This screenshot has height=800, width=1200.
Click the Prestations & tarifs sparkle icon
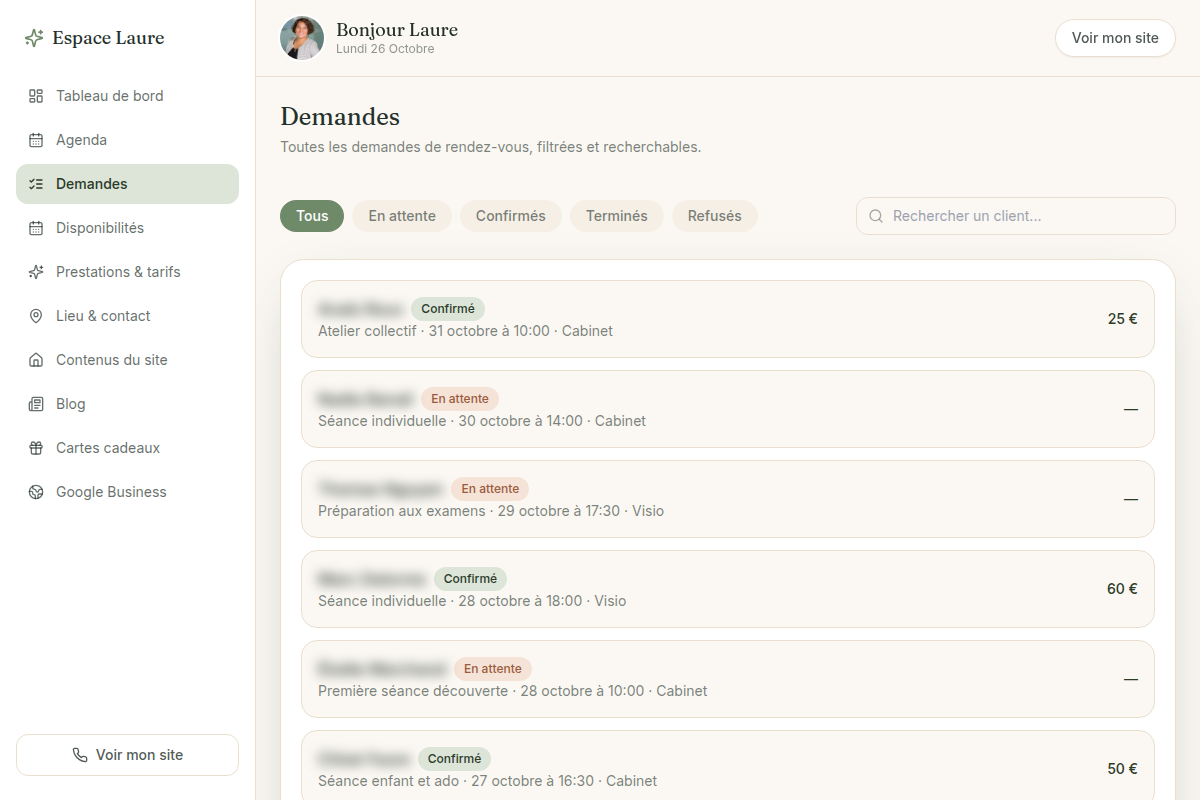pyautogui.click(x=36, y=272)
